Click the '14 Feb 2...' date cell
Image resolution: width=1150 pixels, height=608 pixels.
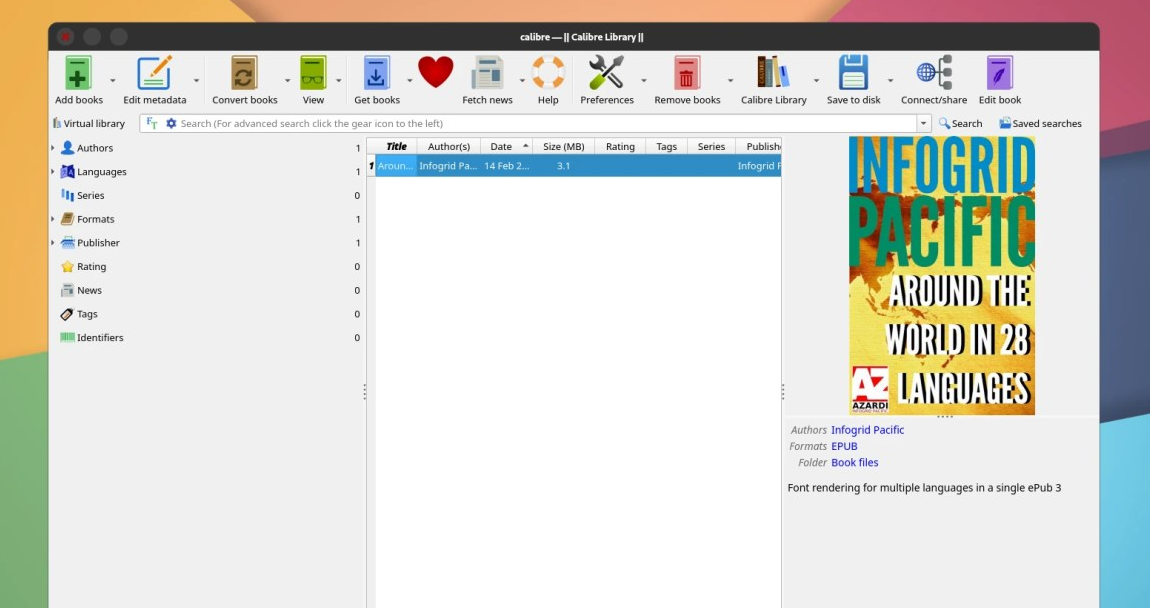coord(506,166)
